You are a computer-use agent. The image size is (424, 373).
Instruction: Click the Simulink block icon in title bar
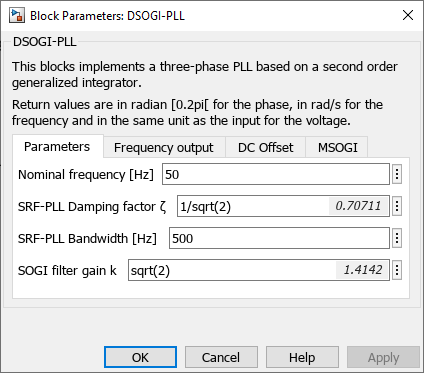point(17,15)
